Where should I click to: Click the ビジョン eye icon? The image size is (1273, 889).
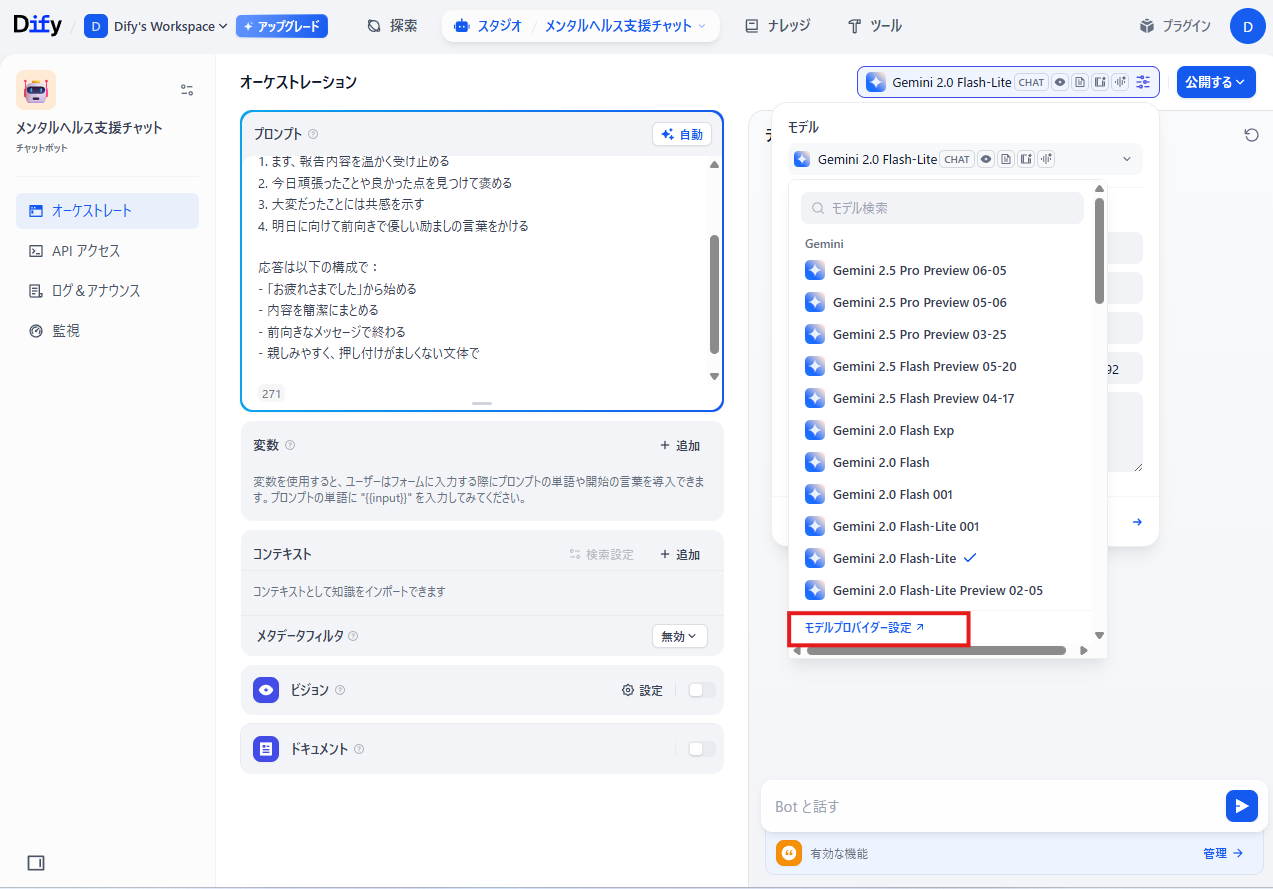266,690
